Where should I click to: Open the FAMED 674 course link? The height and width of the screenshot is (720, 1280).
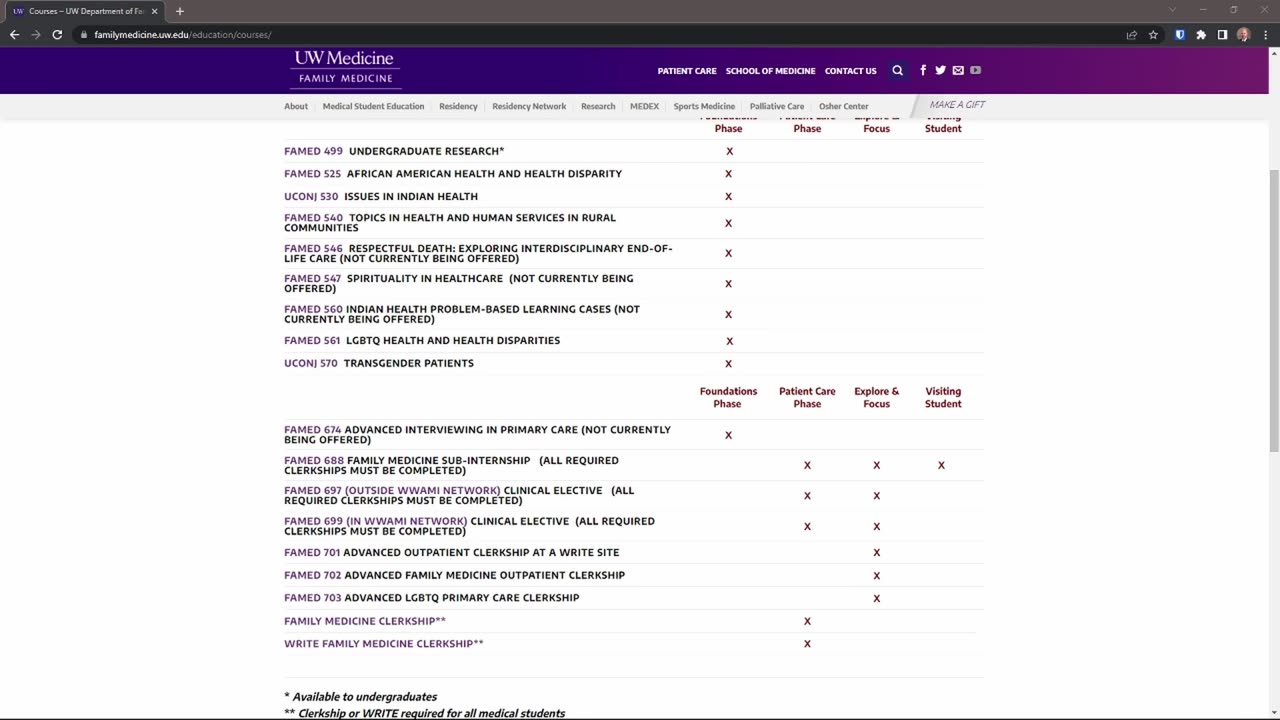click(x=312, y=430)
